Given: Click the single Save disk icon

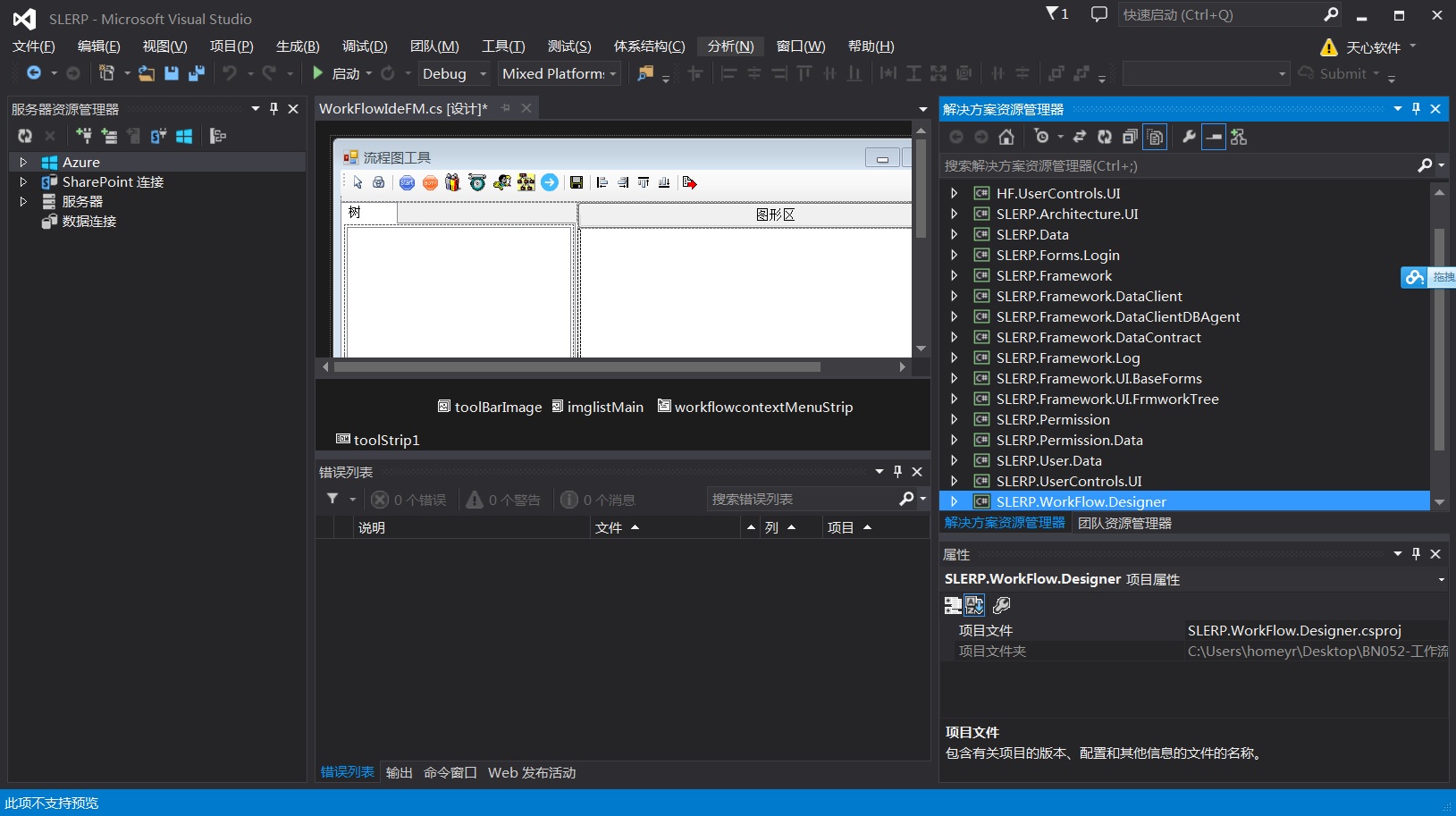Looking at the screenshot, I should [172, 73].
